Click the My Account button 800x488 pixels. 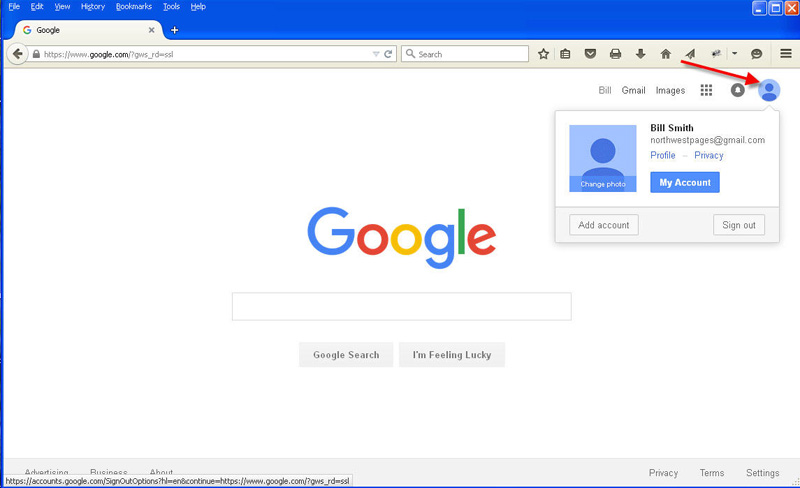pos(685,182)
